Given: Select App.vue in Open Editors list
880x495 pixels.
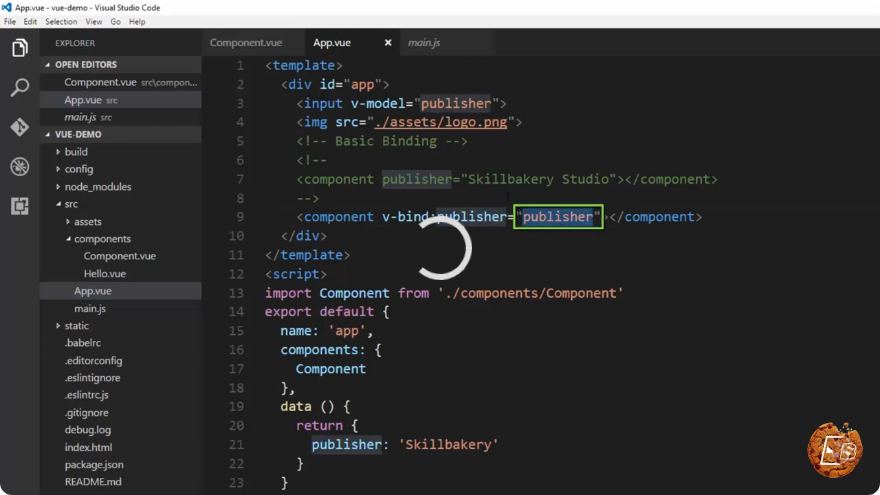Looking at the screenshot, I should pos(121,100).
